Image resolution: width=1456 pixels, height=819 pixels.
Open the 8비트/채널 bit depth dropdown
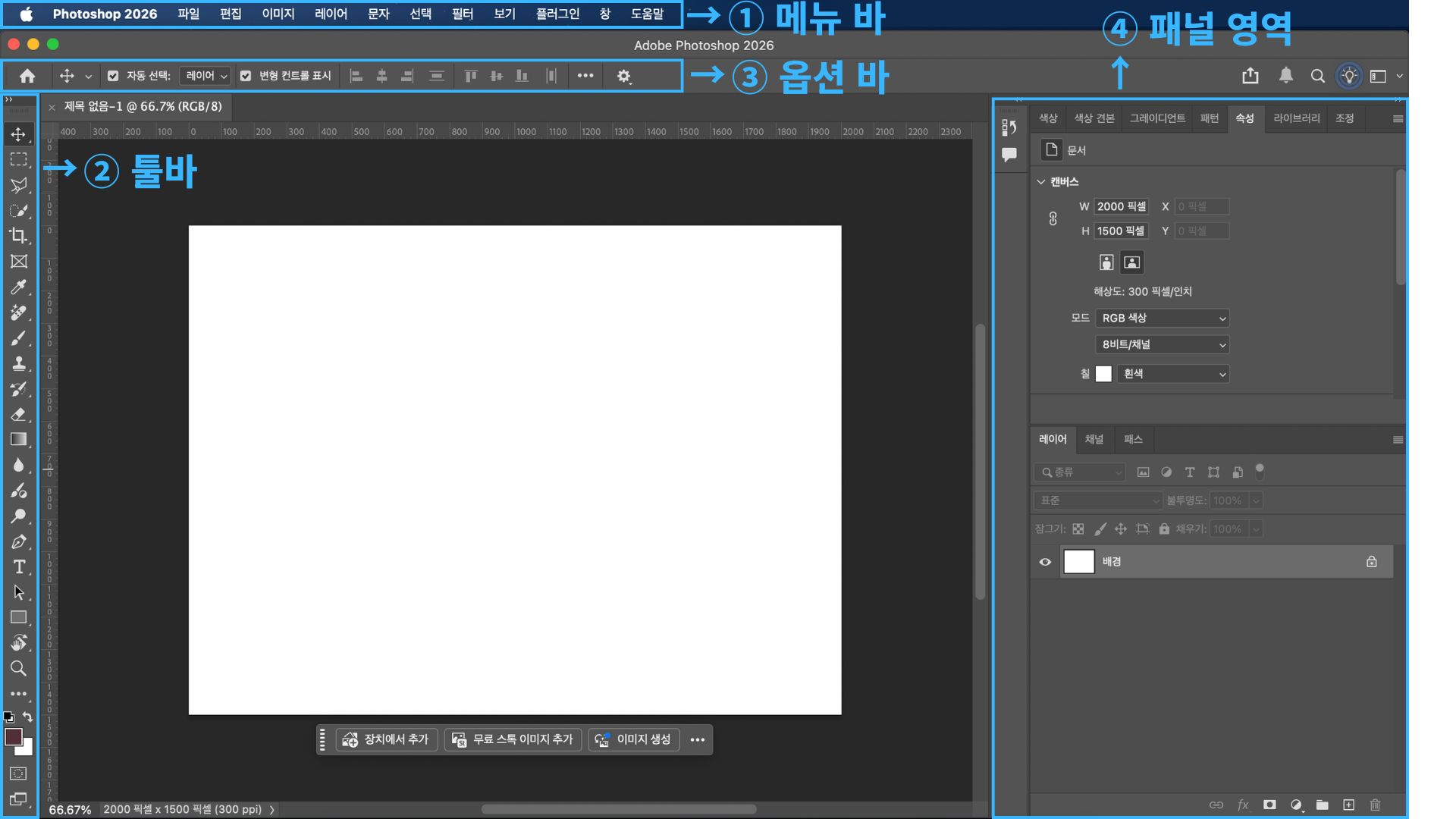1163,344
